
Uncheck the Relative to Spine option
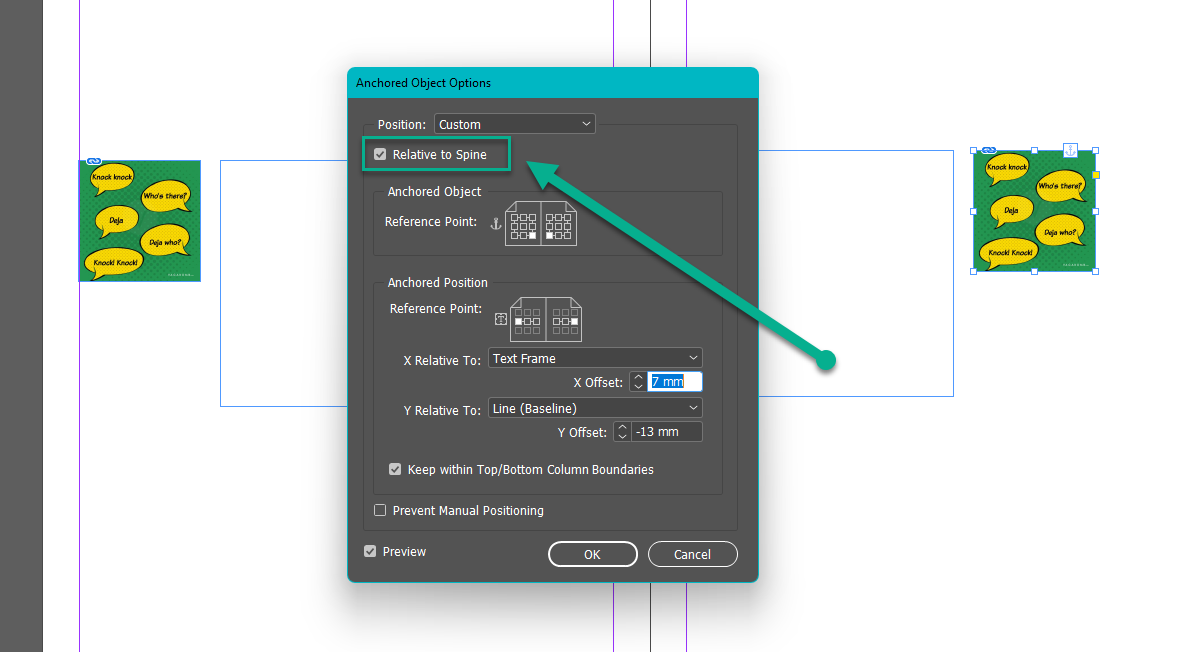tap(380, 154)
